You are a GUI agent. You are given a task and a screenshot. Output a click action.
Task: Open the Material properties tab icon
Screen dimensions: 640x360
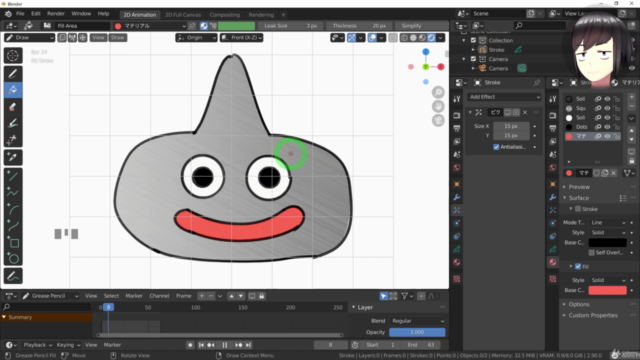tap(553, 262)
